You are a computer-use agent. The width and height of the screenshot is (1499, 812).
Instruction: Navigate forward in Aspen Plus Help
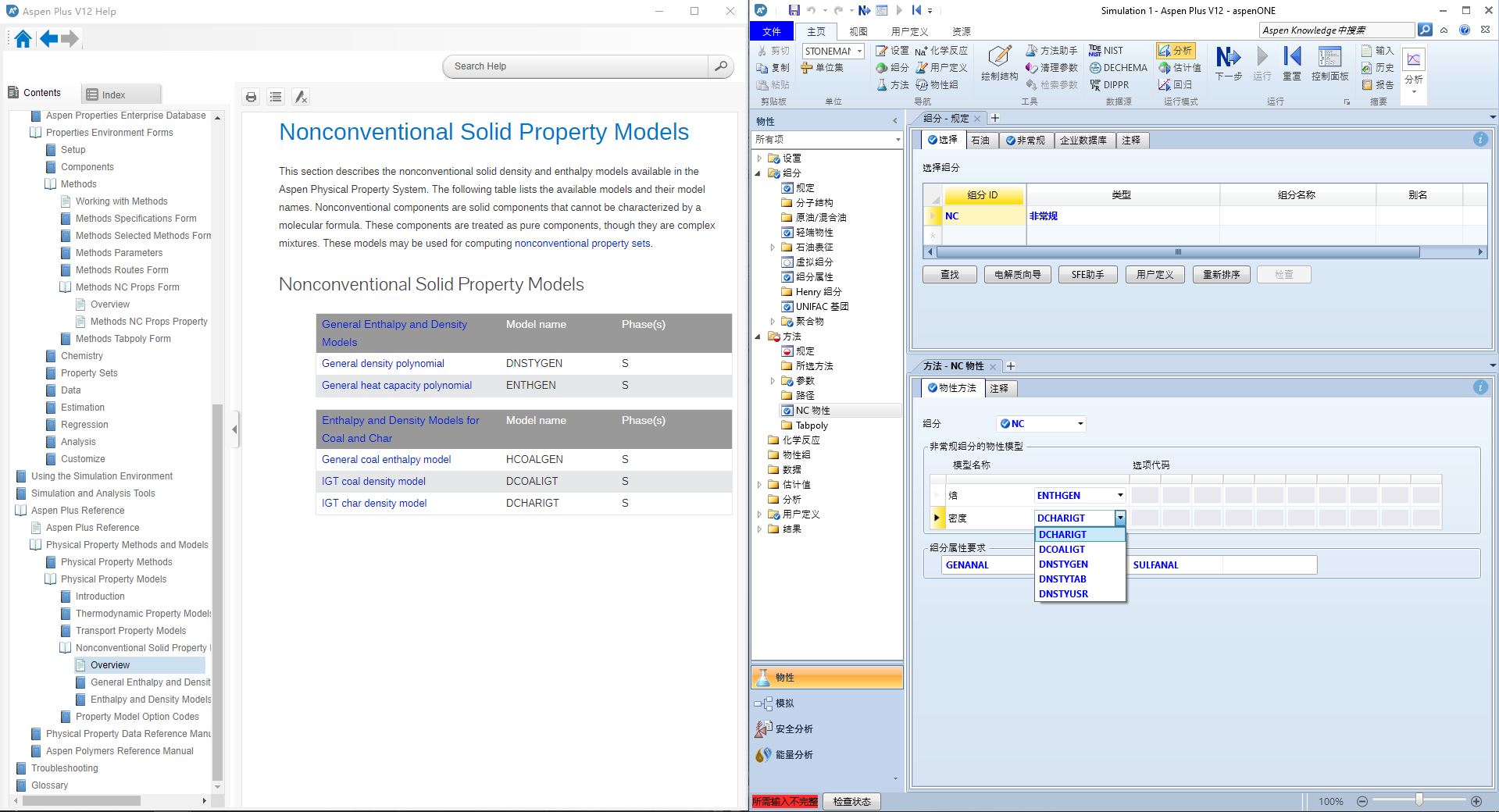70,38
